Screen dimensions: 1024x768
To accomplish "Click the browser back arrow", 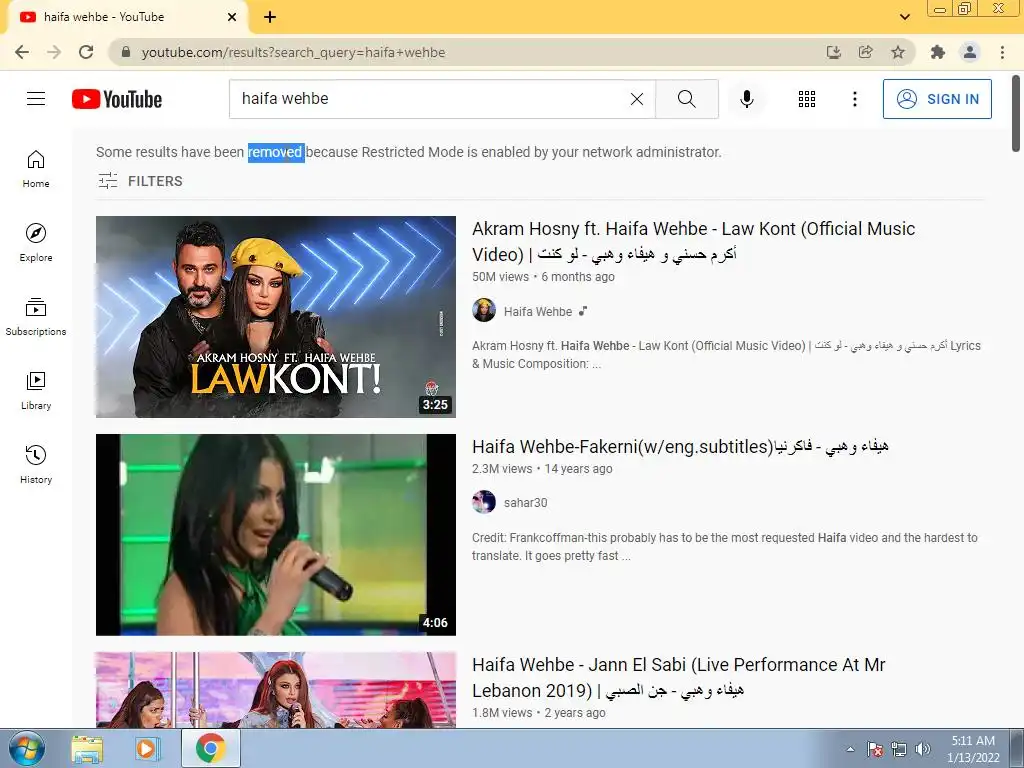I will pos(22,52).
